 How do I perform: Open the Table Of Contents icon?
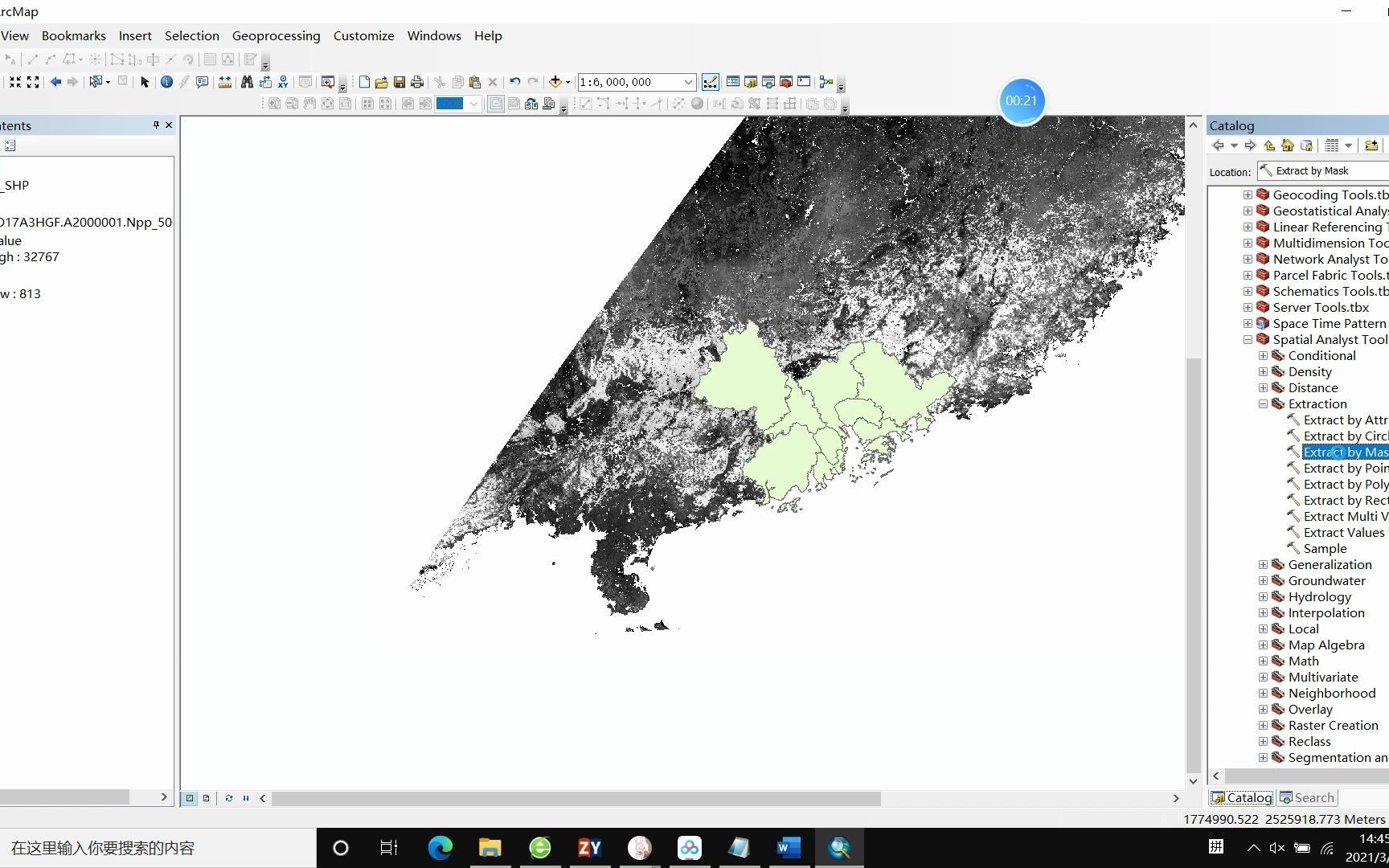(x=733, y=82)
